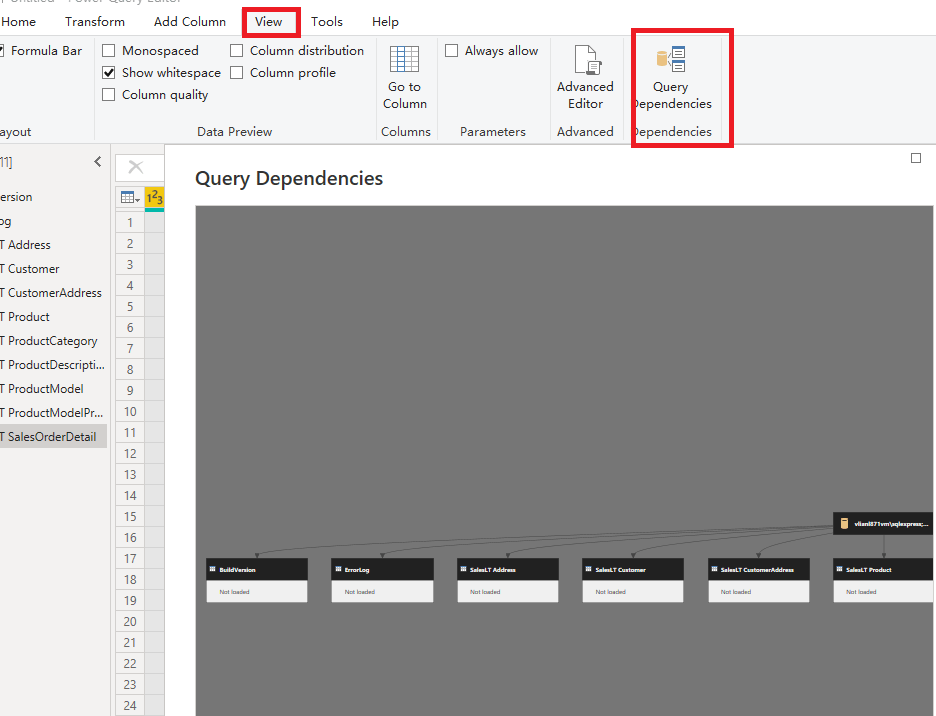Click the ErrorLog dependency node
The image size is (936, 716).
[x=383, y=580]
